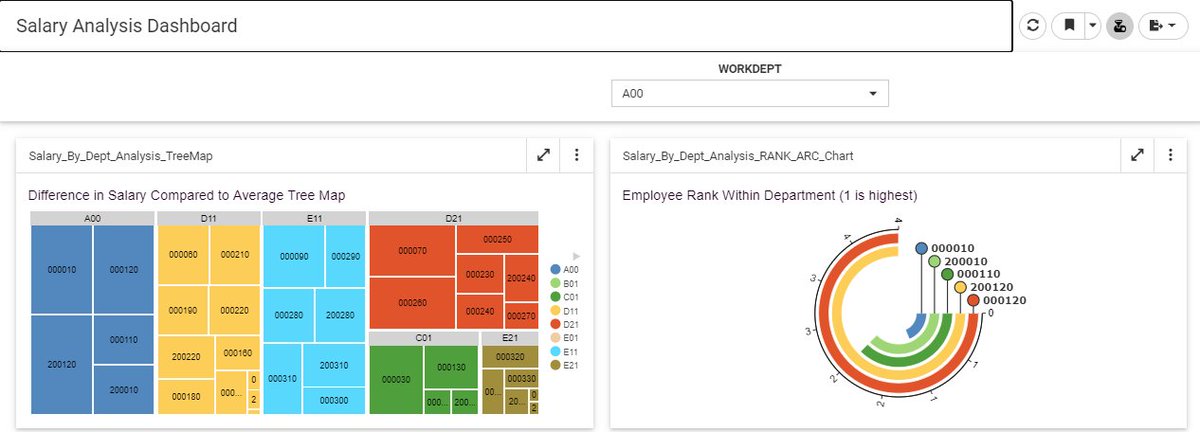1200x432 pixels.
Task: Toggle C01 legend entry in treemap
Action: coord(565,297)
